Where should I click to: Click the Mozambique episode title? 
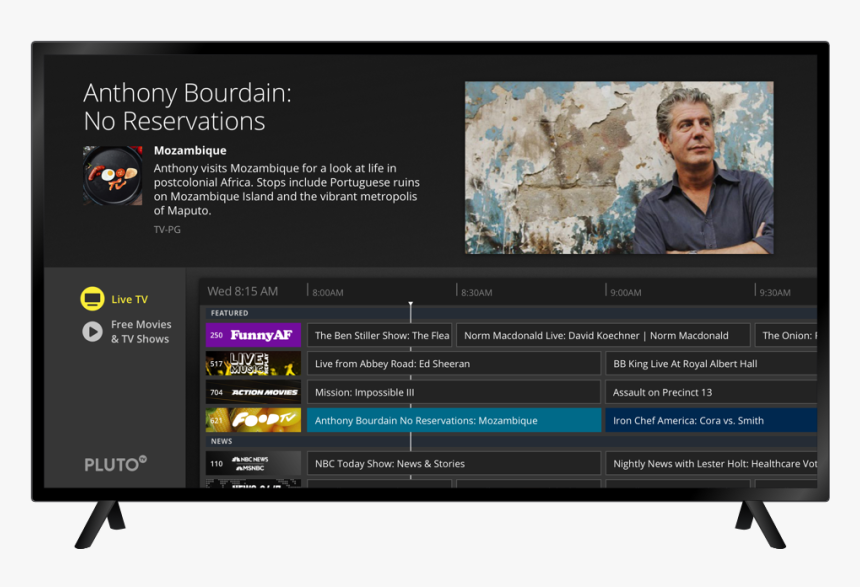[x=190, y=150]
